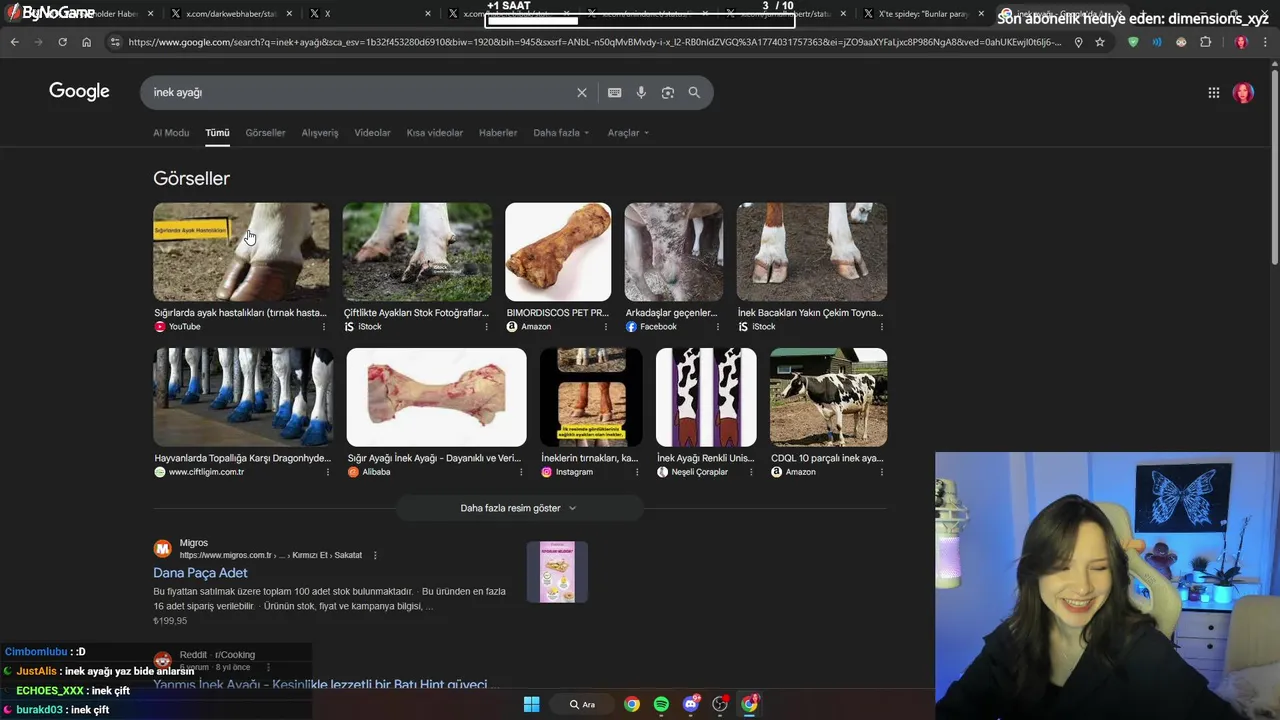Expand the Daha fazla dropdown
This screenshot has width=1280, height=720.
point(561,133)
